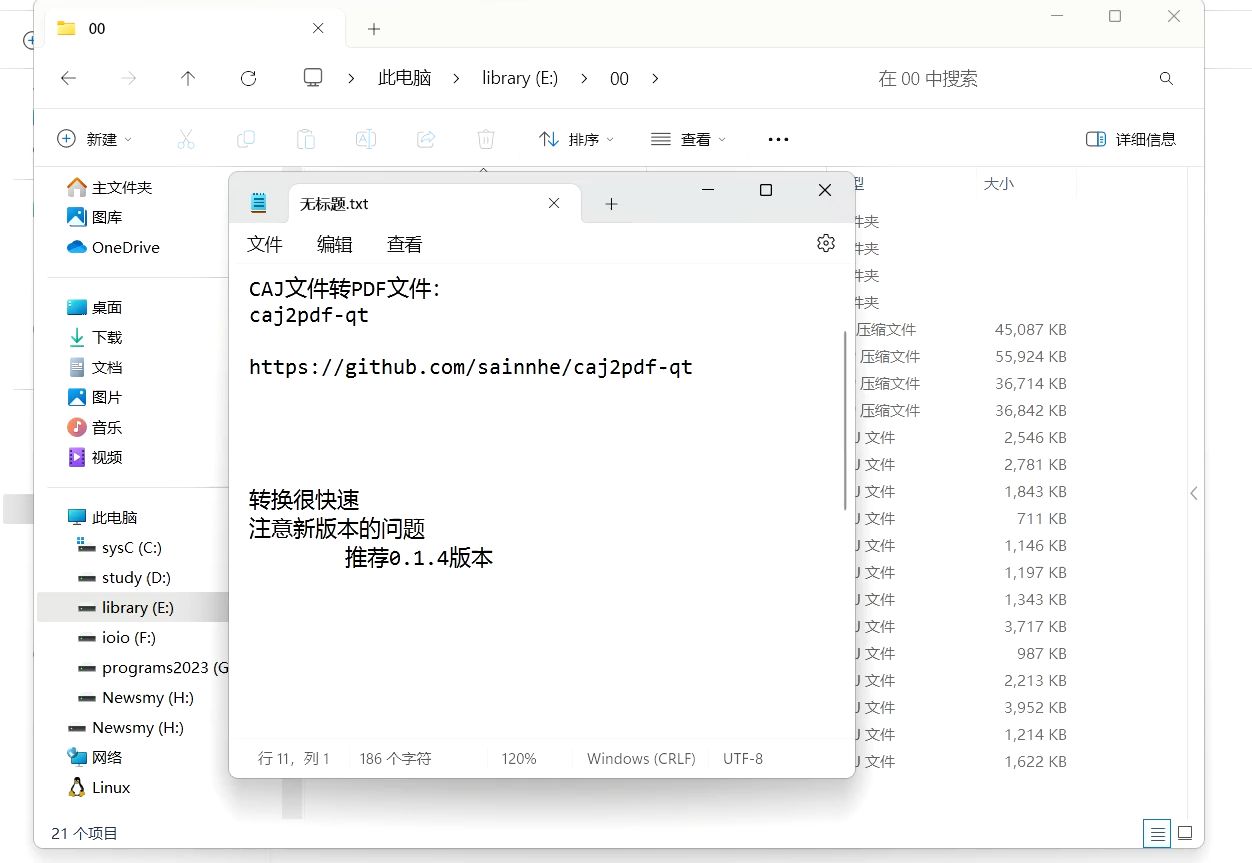Viewport: 1252px width, 863px height.
Task: Click the Notepad vertical scrollbar
Action: pyautogui.click(x=846, y=400)
